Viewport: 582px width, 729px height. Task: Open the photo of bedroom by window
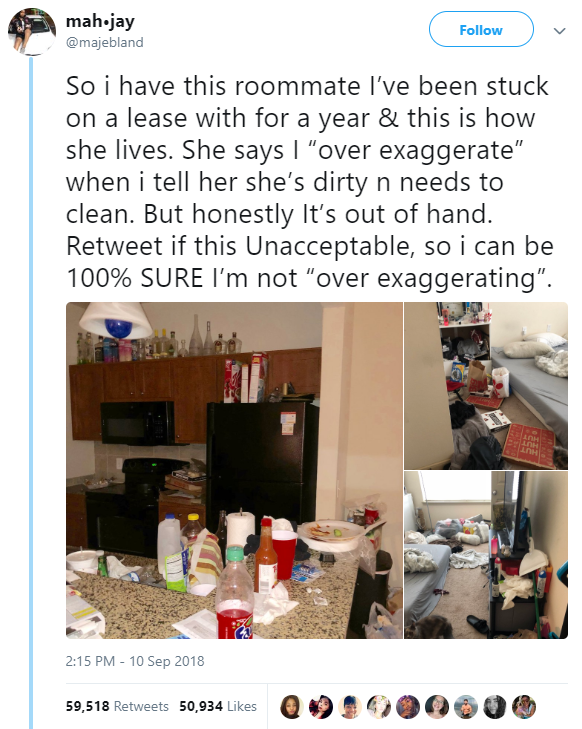[x=486, y=555]
